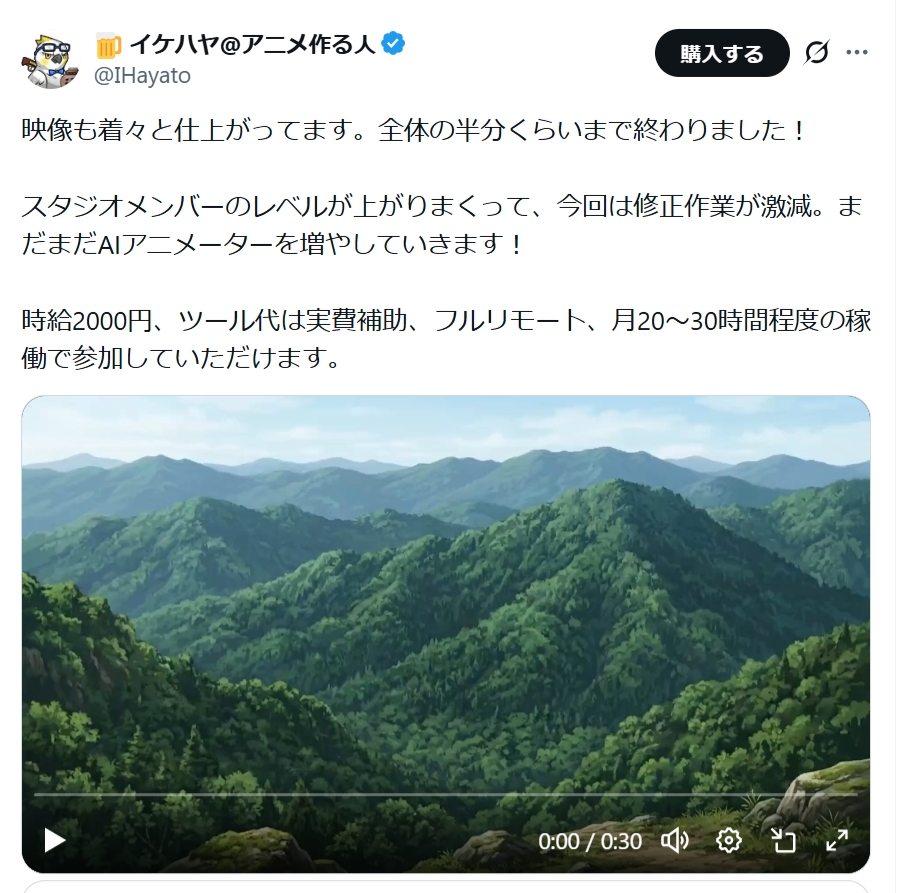Viewport: 900px width, 893px height.
Task: Click the 購入する button
Action: click(722, 53)
